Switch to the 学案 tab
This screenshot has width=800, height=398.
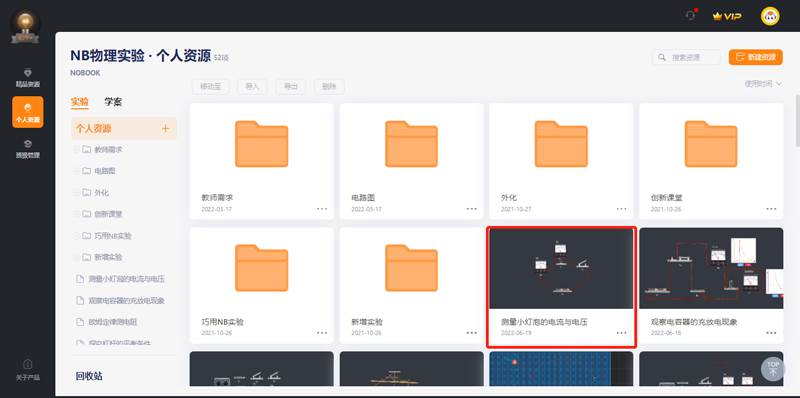point(113,102)
